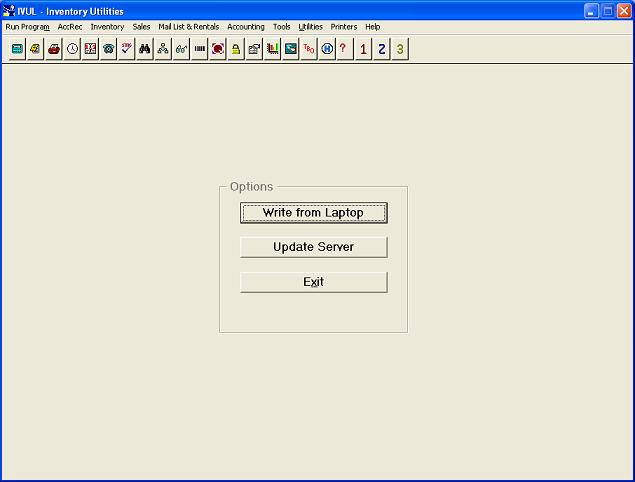Click the barcode toolbar icon
The image size is (635, 482).
(x=199, y=49)
